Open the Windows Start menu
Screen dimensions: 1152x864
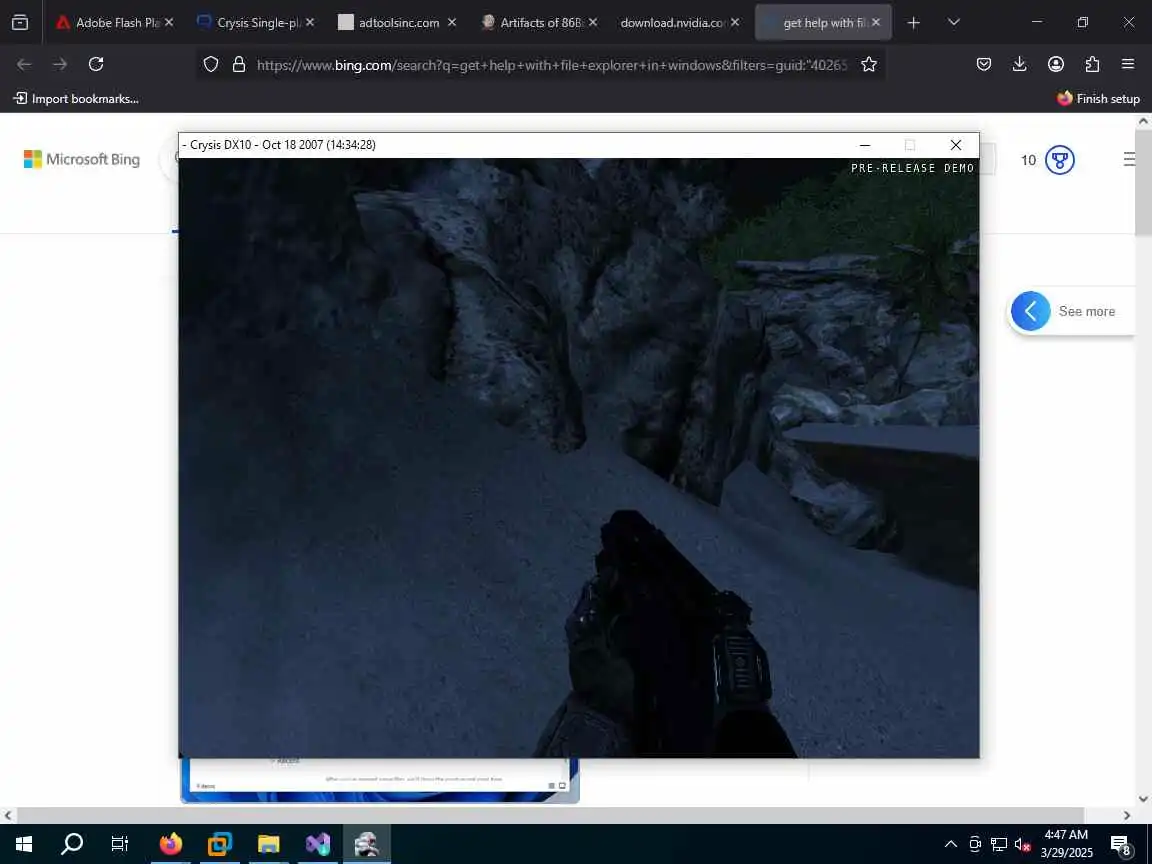24,844
